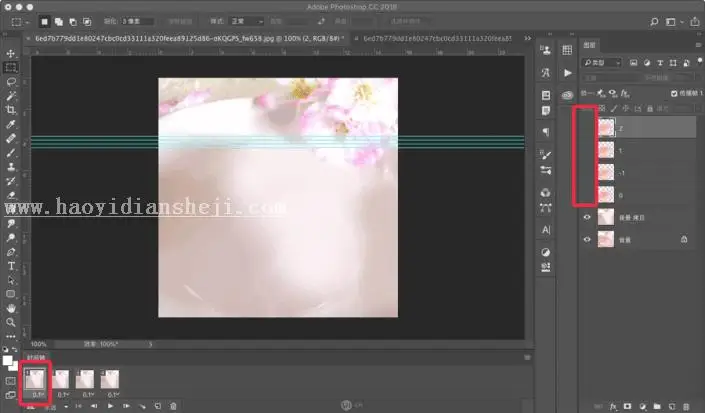
Task: Select the Clone Stamp tool
Action: coord(11,167)
